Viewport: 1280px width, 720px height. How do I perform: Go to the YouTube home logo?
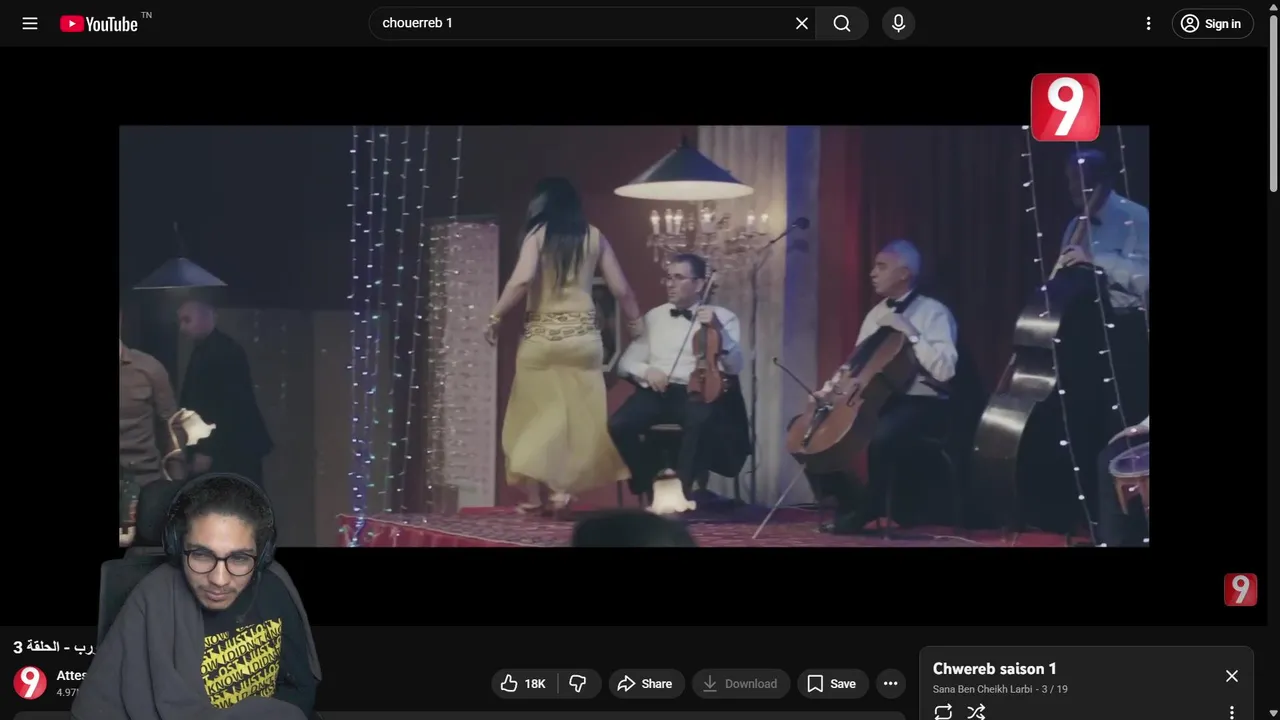pos(99,23)
